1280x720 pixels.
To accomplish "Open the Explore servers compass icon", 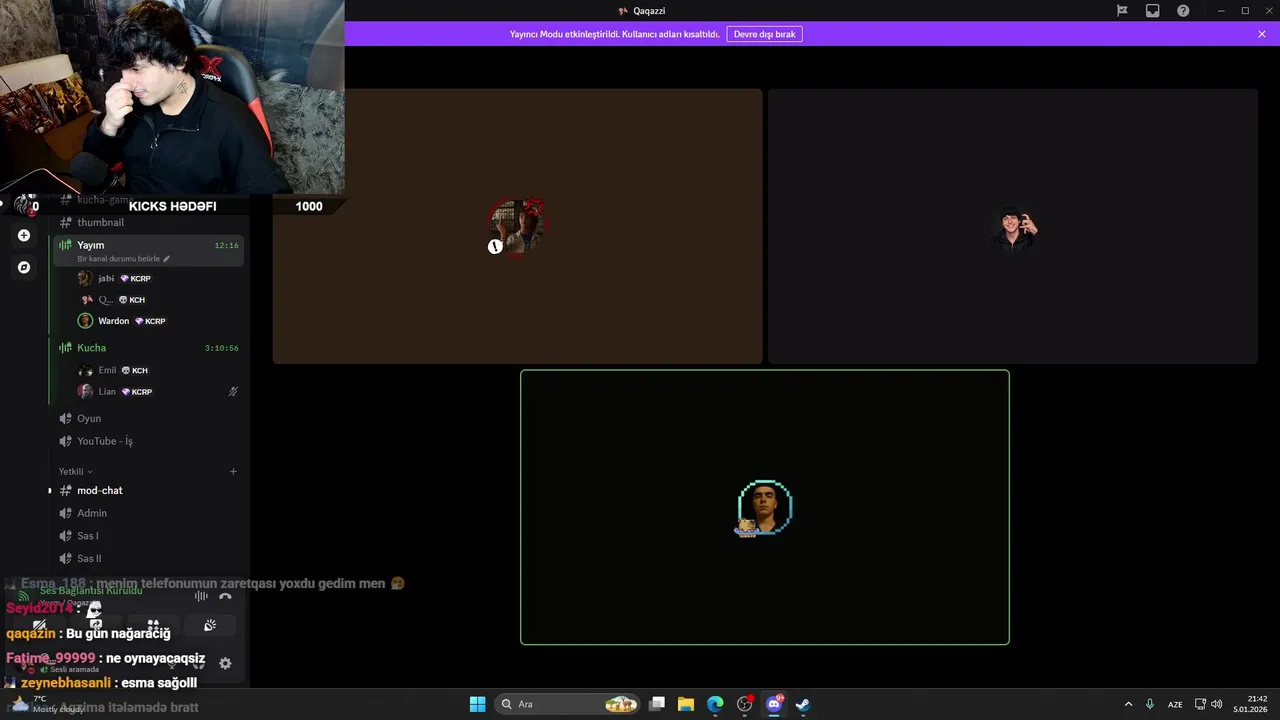I will (24, 267).
